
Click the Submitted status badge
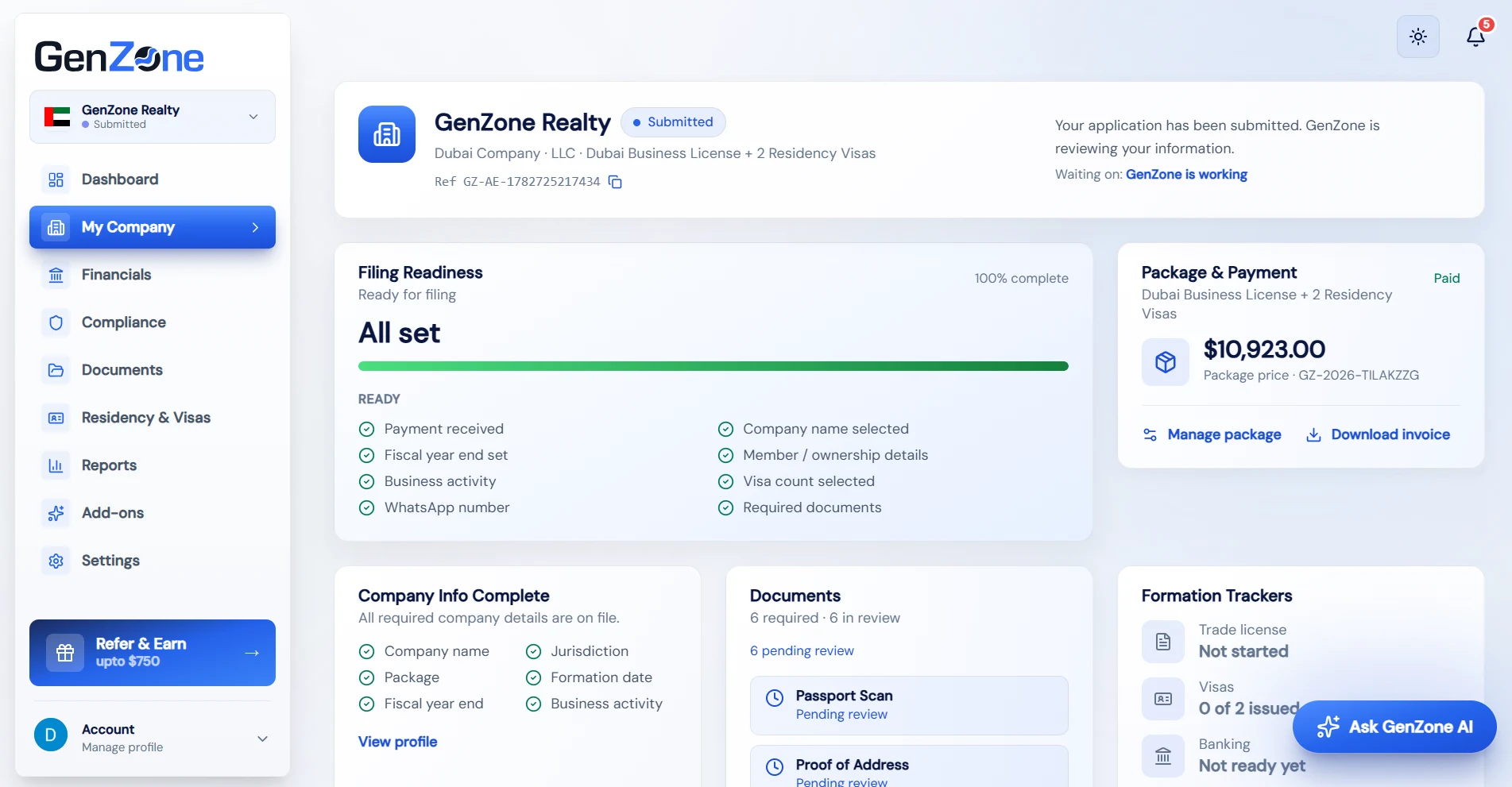[673, 122]
